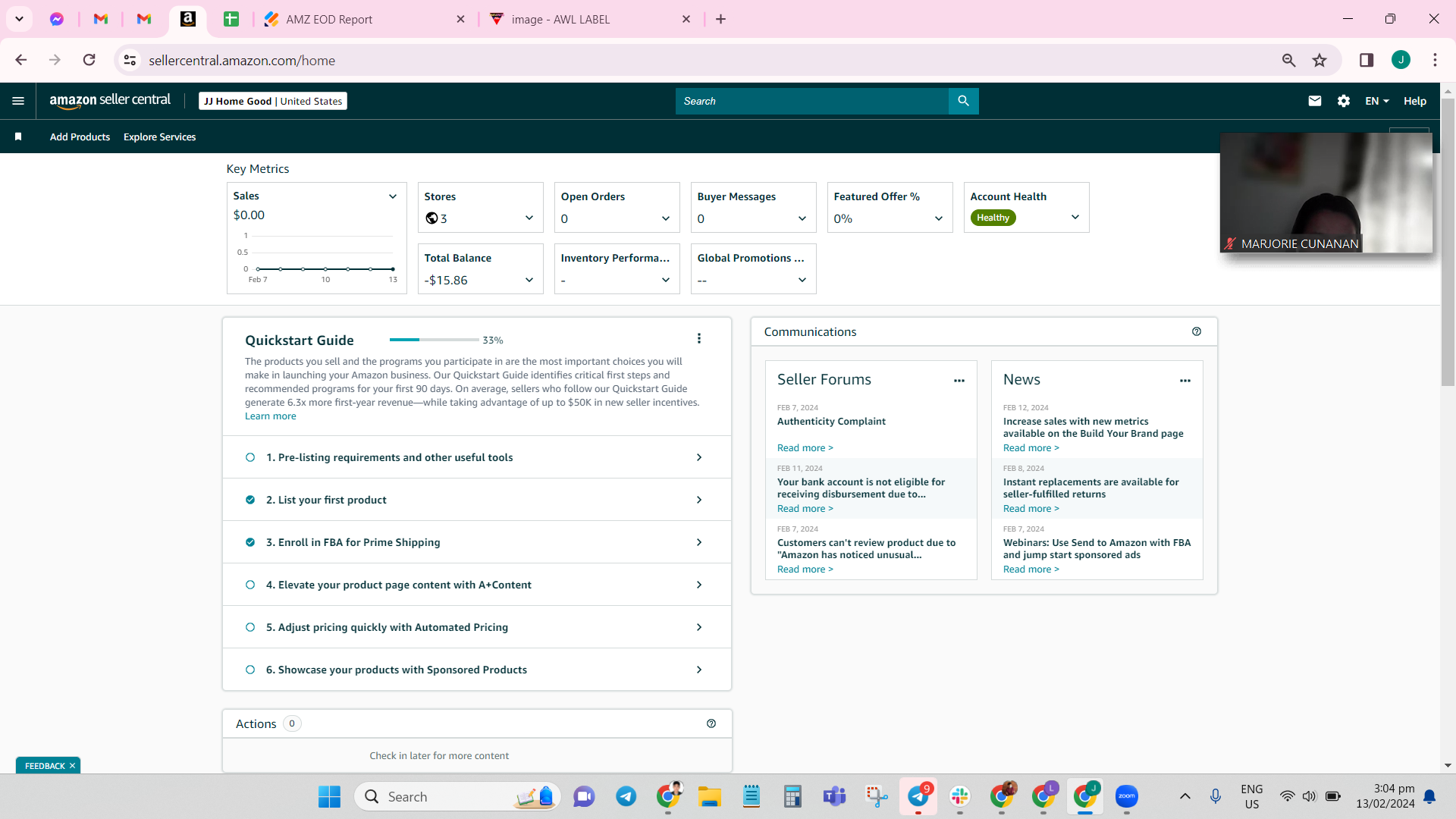The image size is (1456, 819).
Task: Open the Seller Central settings gear
Action: click(1344, 101)
